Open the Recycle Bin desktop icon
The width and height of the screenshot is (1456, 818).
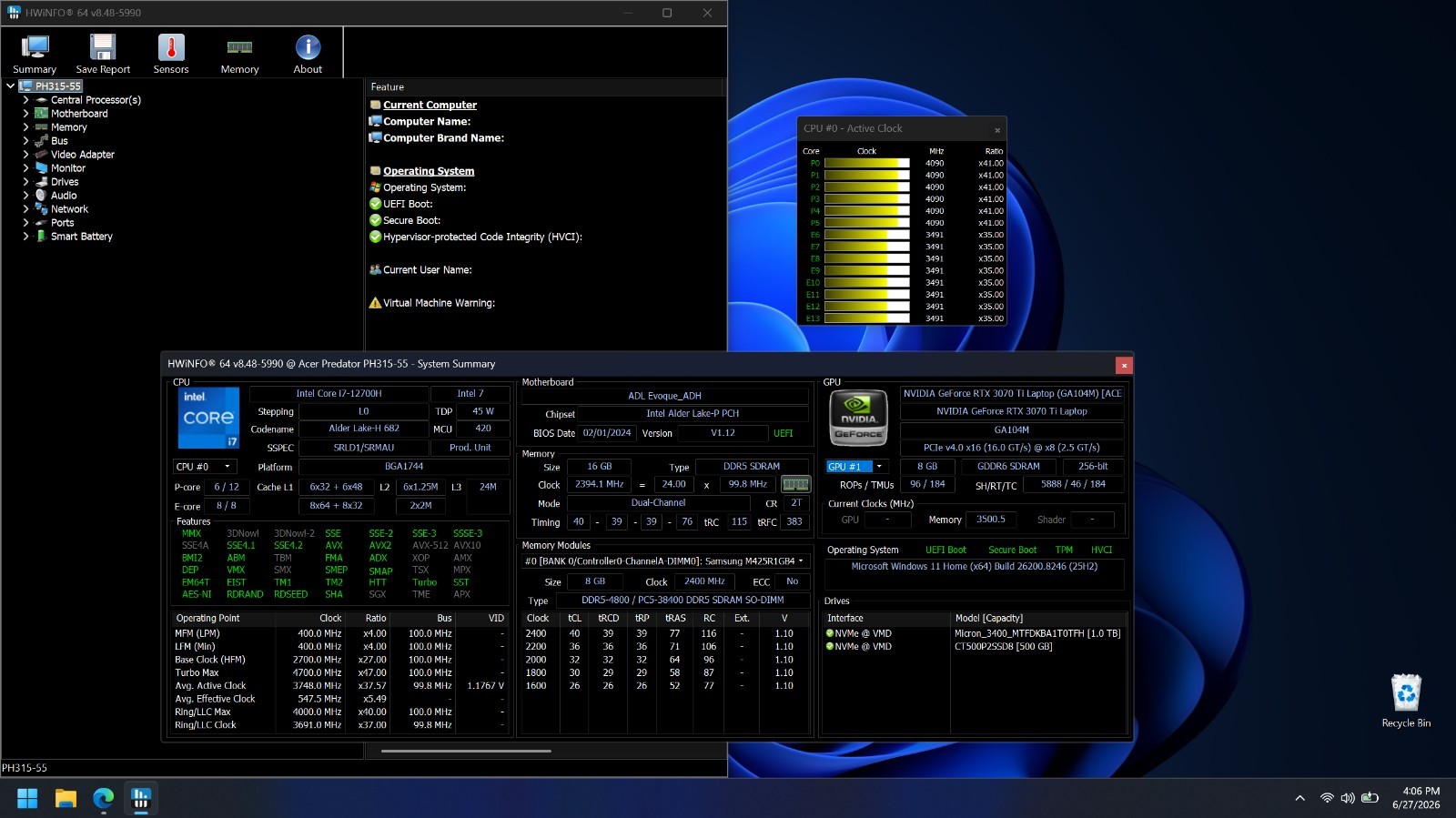[1406, 700]
